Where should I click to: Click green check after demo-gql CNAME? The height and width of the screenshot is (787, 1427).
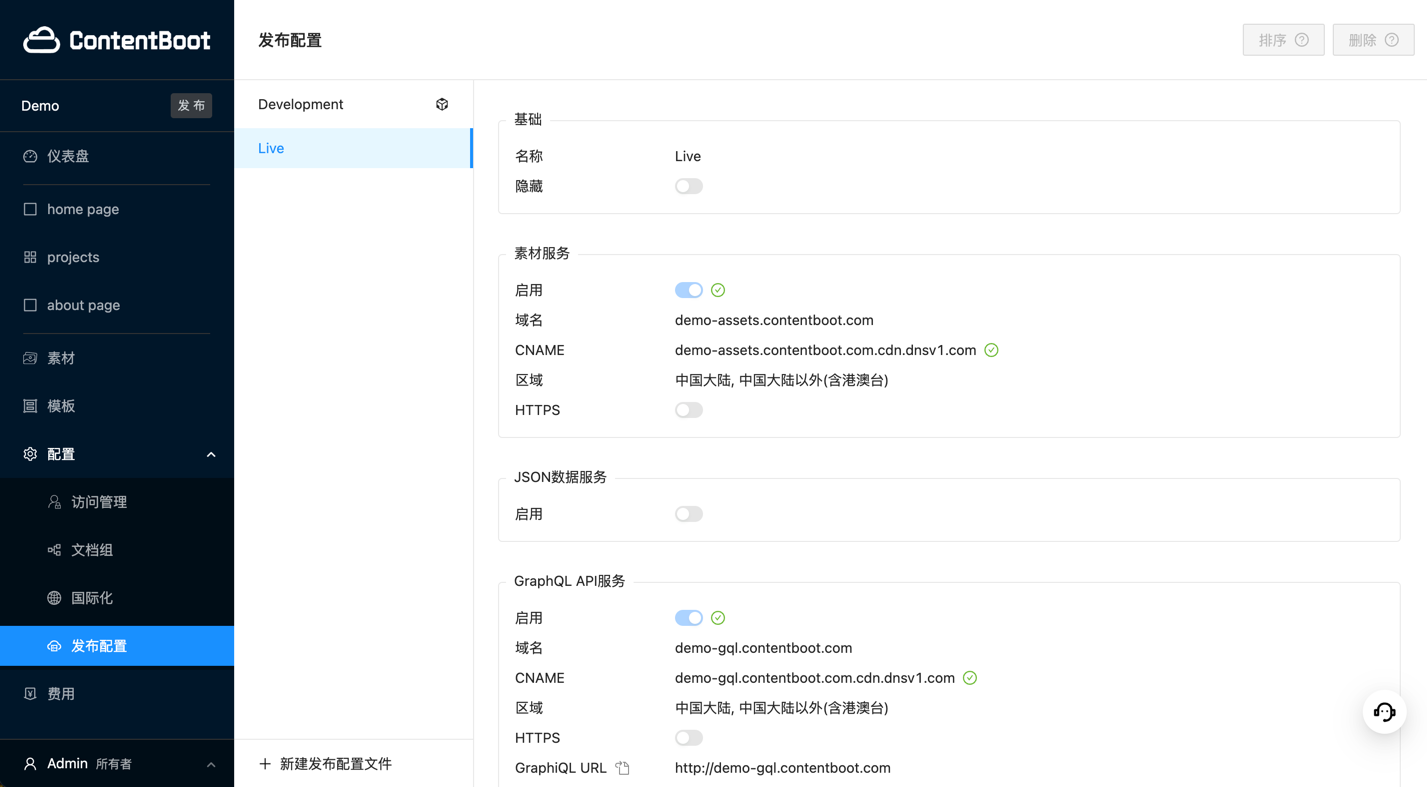click(x=970, y=678)
